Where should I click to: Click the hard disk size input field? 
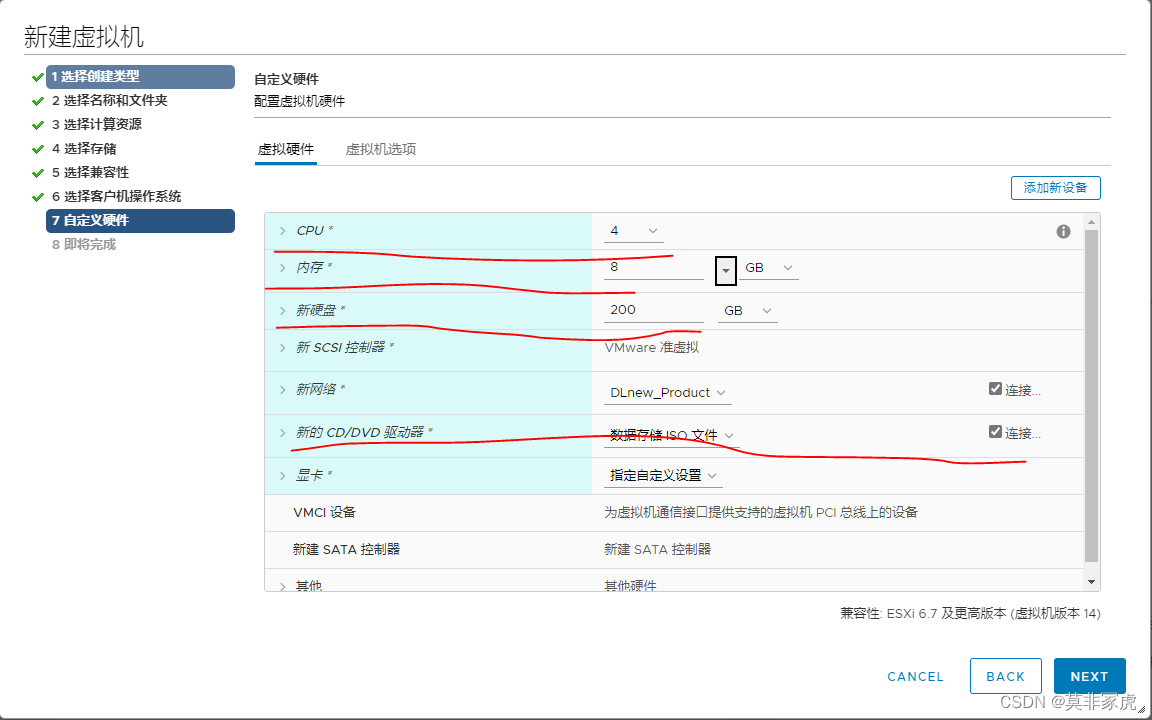click(x=653, y=311)
